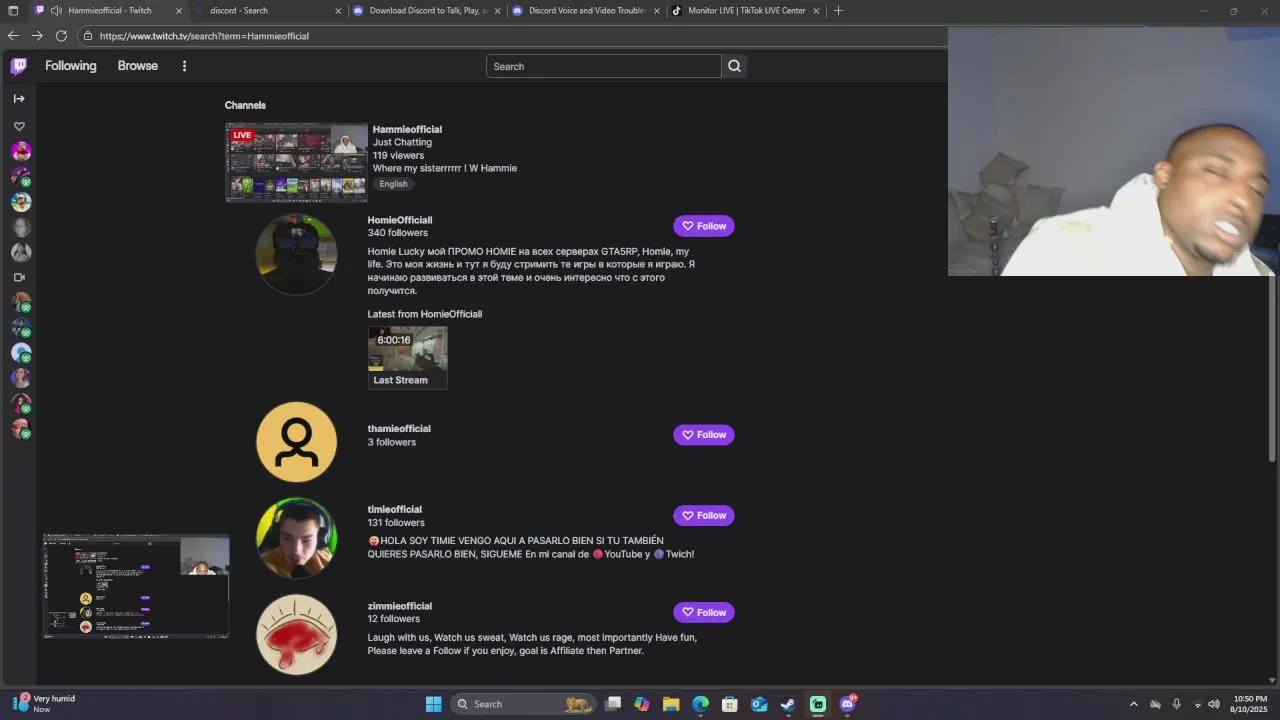Viewport: 1280px width, 720px height.
Task: Click the Just Chatting category link
Action: (x=402, y=142)
